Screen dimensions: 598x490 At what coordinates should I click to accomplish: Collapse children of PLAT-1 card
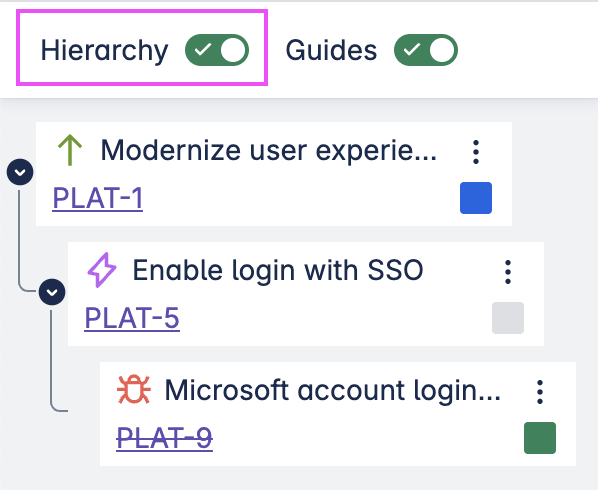pyautogui.click(x=20, y=172)
